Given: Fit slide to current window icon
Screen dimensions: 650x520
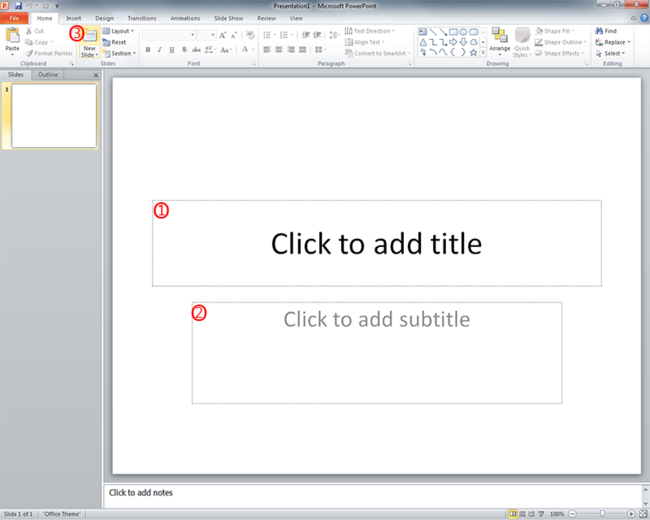Looking at the screenshot, I should [x=643, y=514].
